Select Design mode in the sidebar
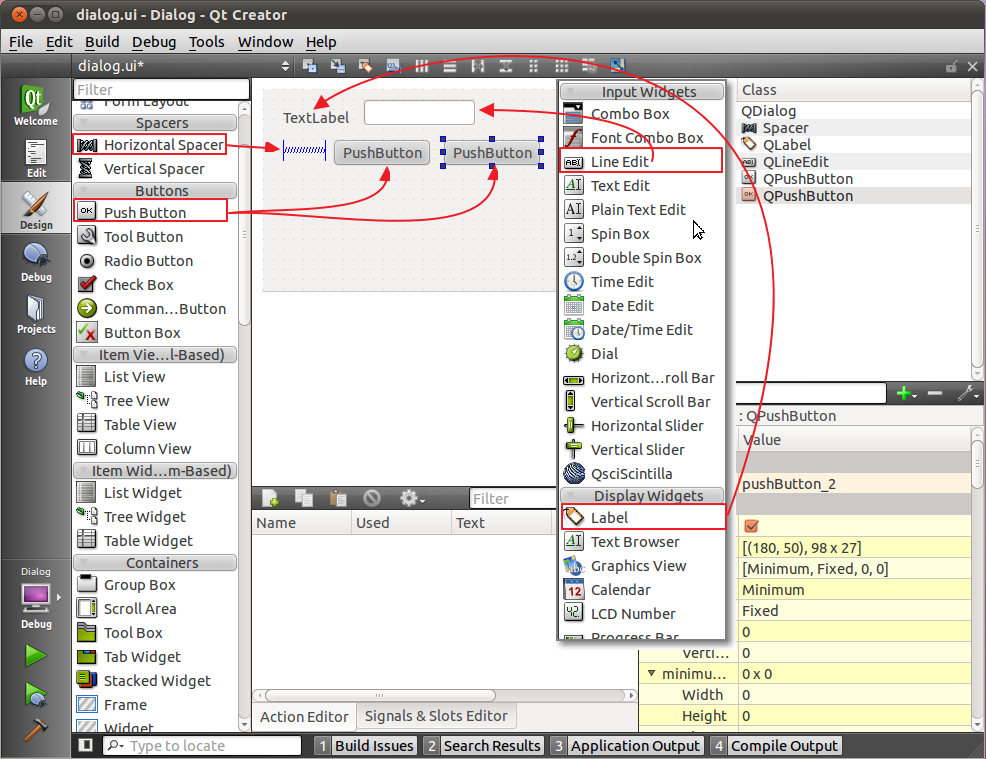Screen dimensions: 986x759 35,208
